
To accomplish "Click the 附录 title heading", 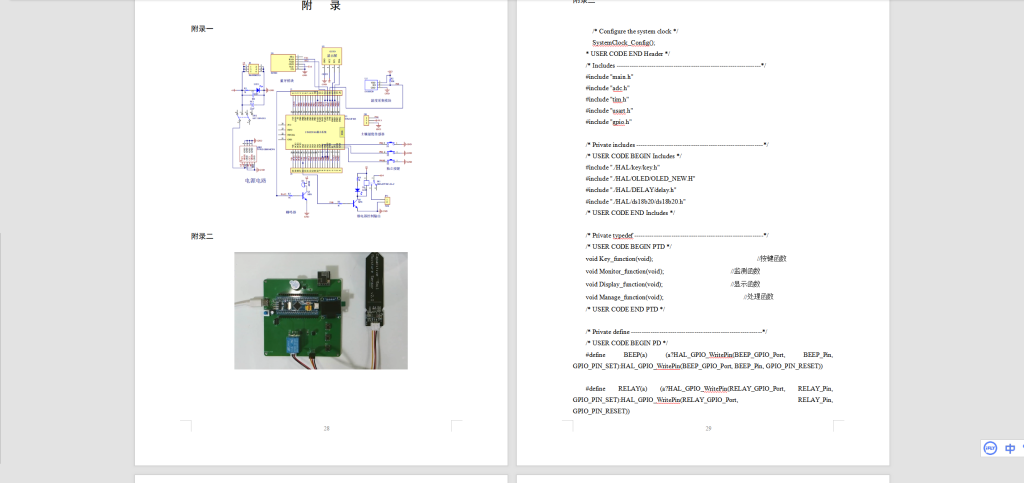I will click(321, 6).
